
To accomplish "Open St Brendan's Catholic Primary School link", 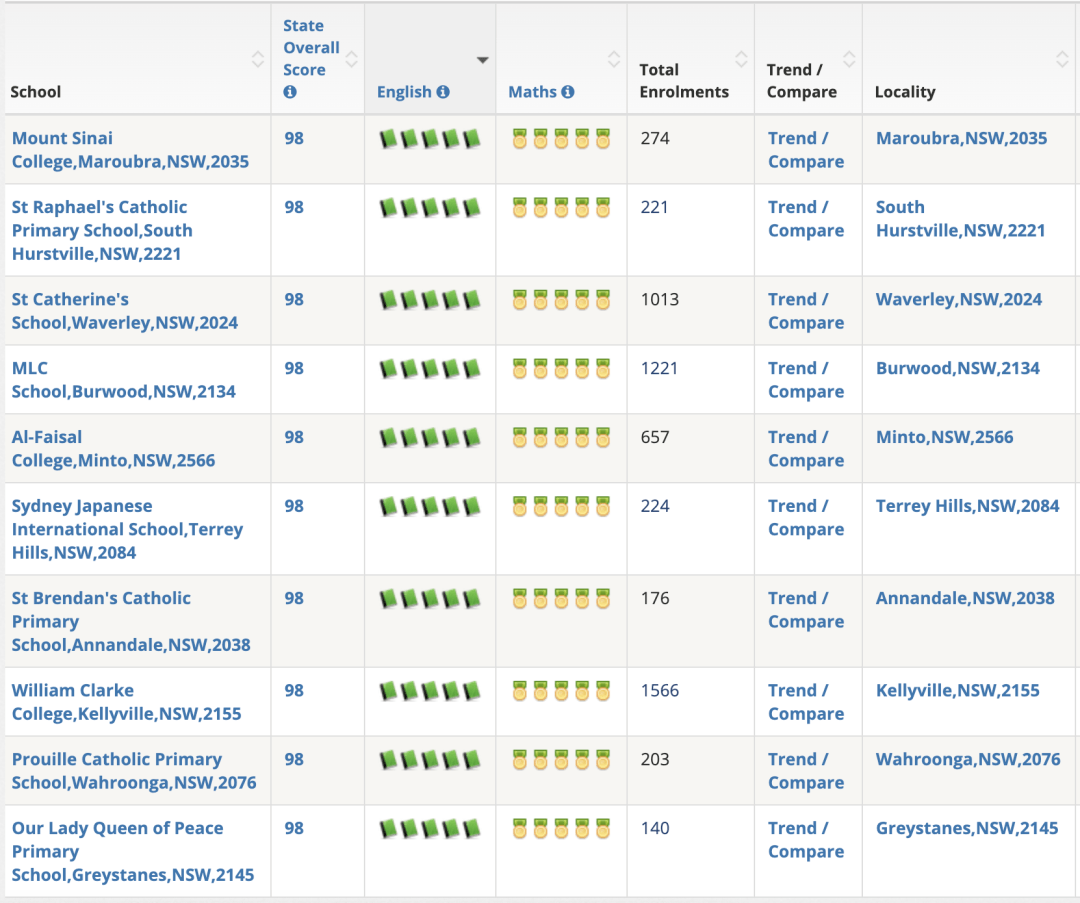I will (x=131, y=621).
